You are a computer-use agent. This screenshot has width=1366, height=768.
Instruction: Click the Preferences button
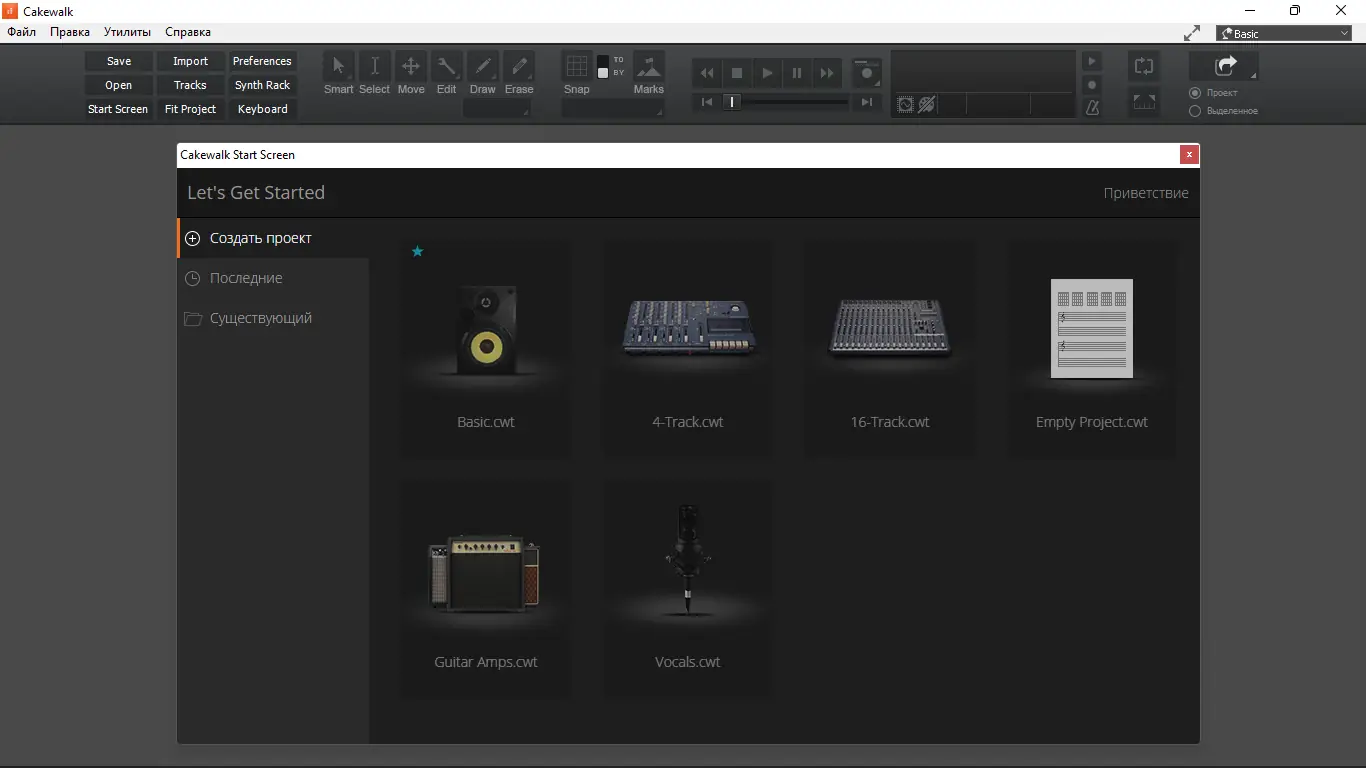[x=262, y=61]
